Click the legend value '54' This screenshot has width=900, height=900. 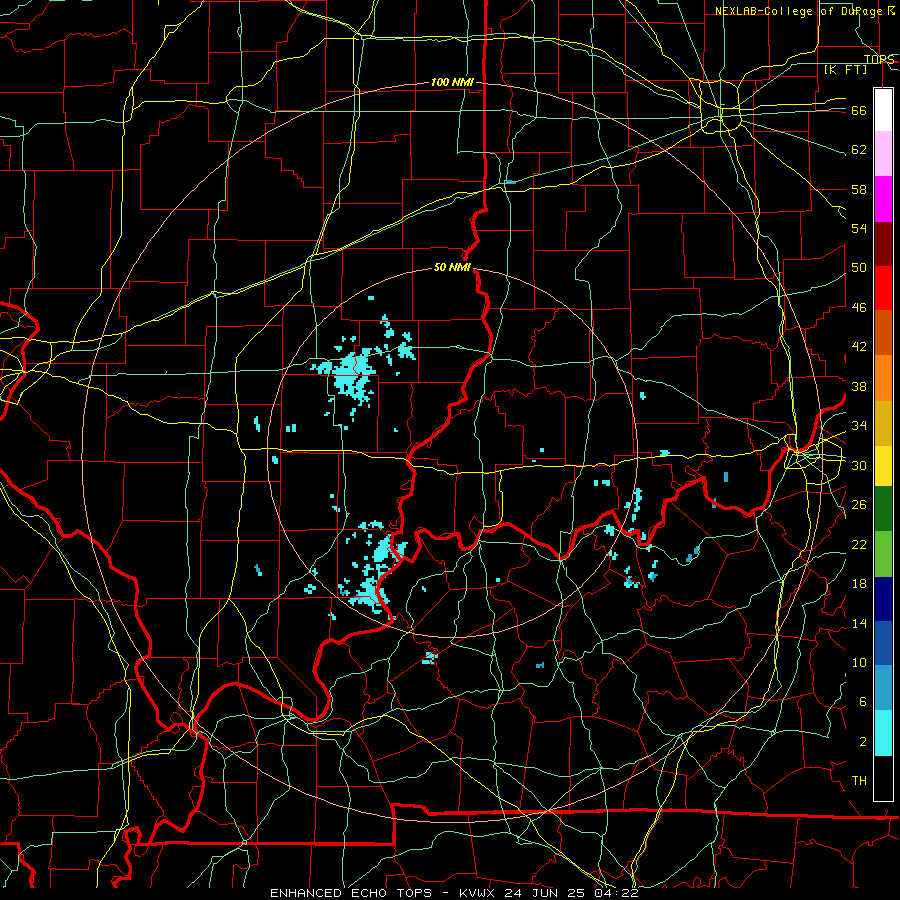pos(859,228)
